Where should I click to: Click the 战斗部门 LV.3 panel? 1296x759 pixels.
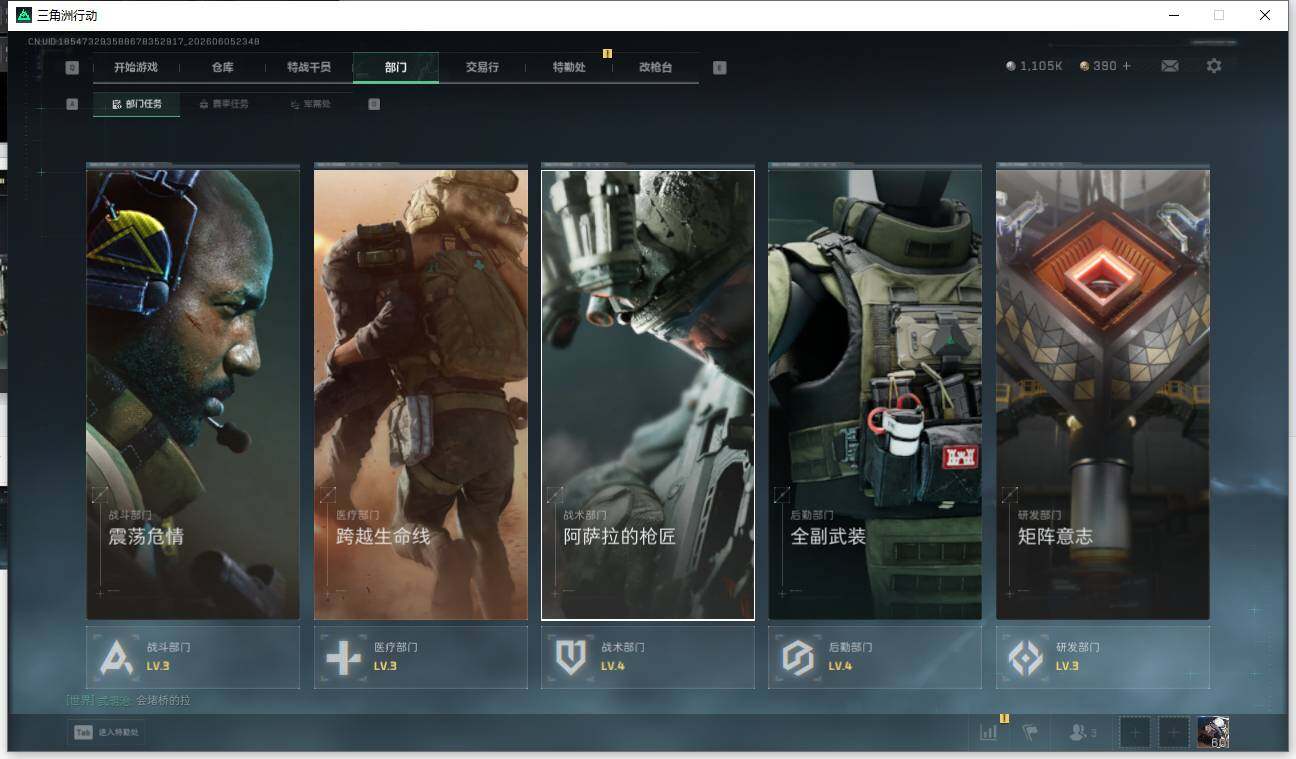click(193, 657)
